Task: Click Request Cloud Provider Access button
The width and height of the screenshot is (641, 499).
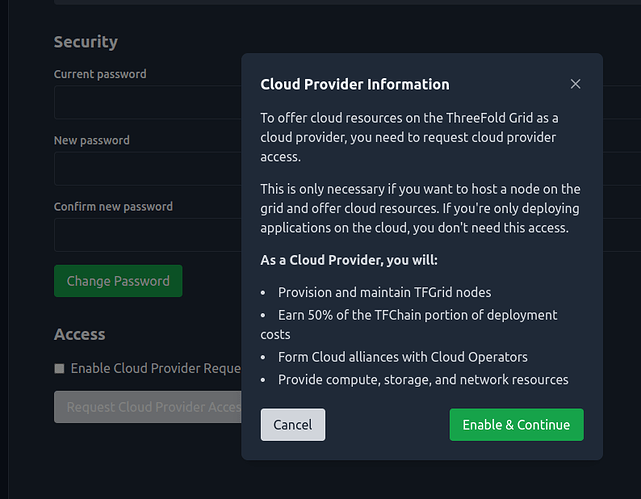Action: [x=148, y=407]
